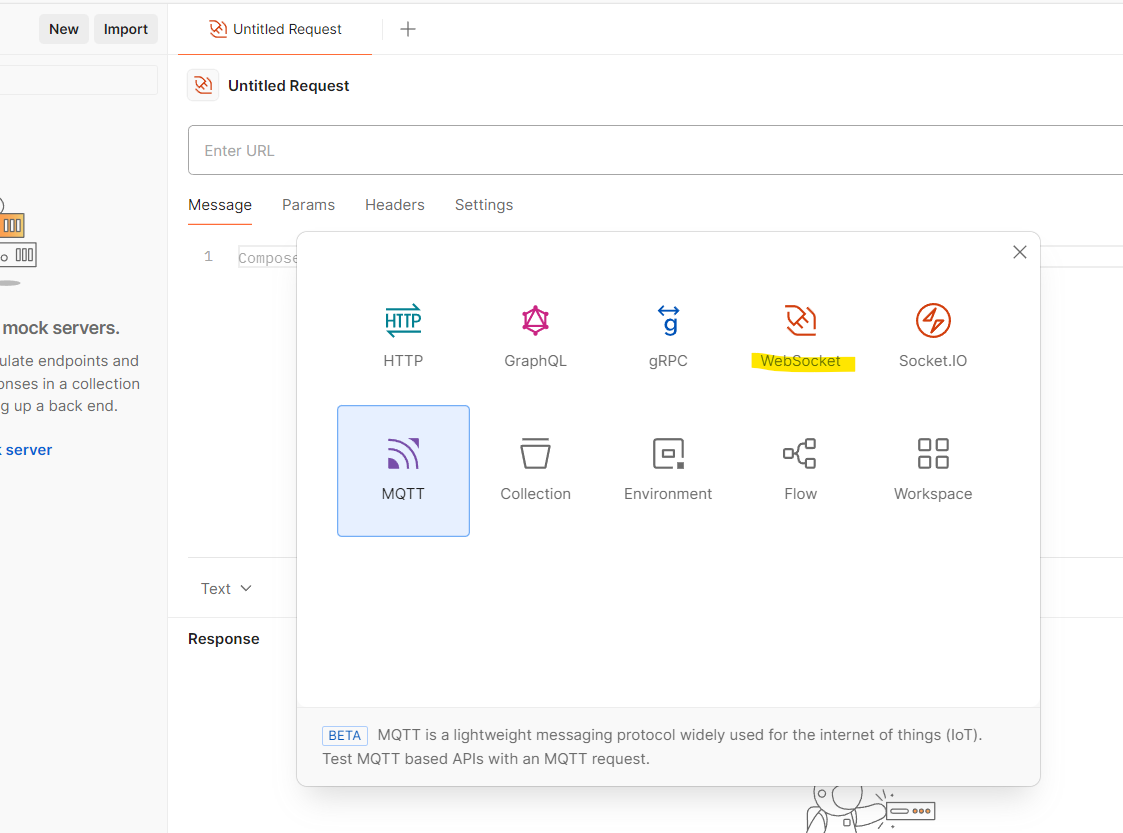Click the partially visible 'server' link

pyautogui.click(x=29, y=450)
